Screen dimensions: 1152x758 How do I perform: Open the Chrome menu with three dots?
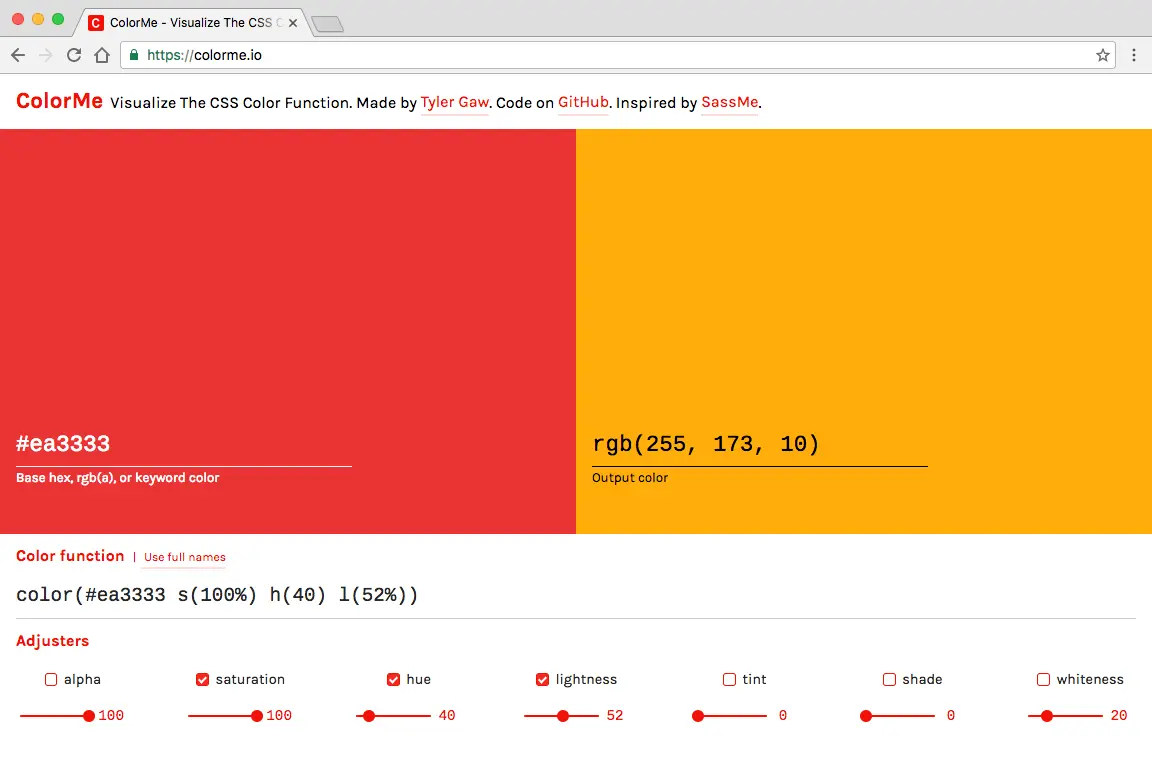1135,55
